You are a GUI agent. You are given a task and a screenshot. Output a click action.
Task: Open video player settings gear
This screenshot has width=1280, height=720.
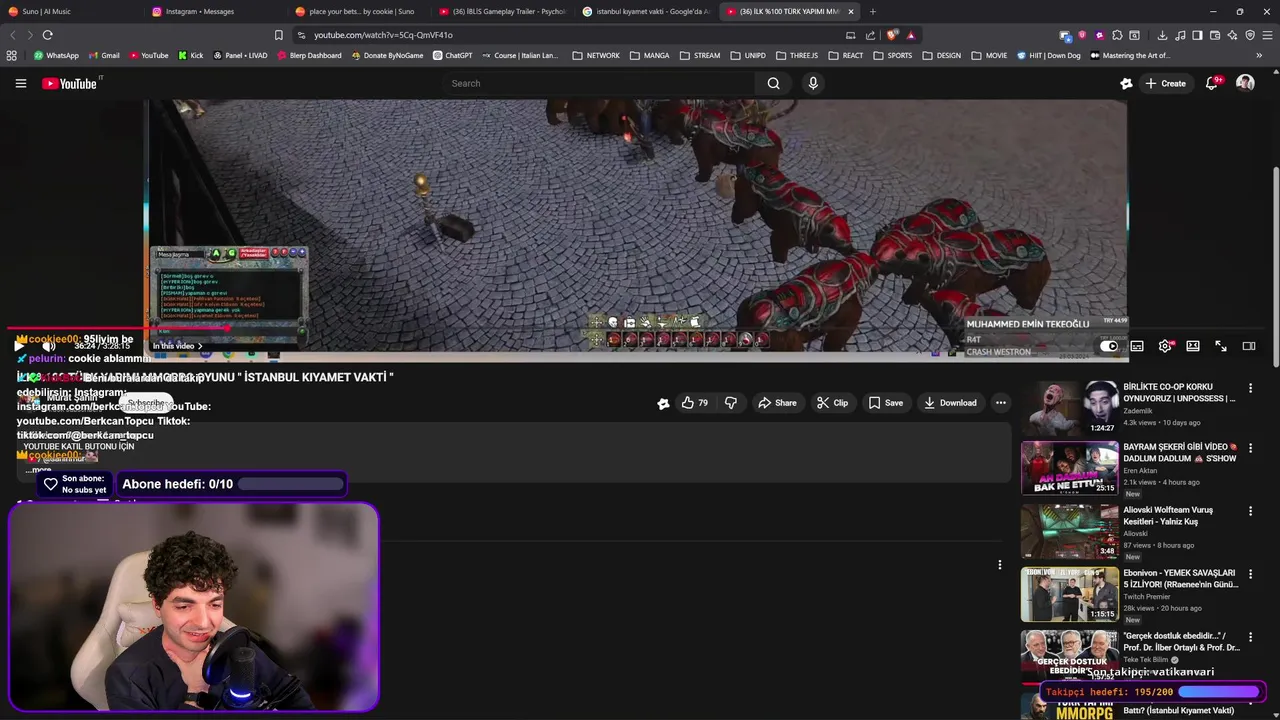point(1165,346)
